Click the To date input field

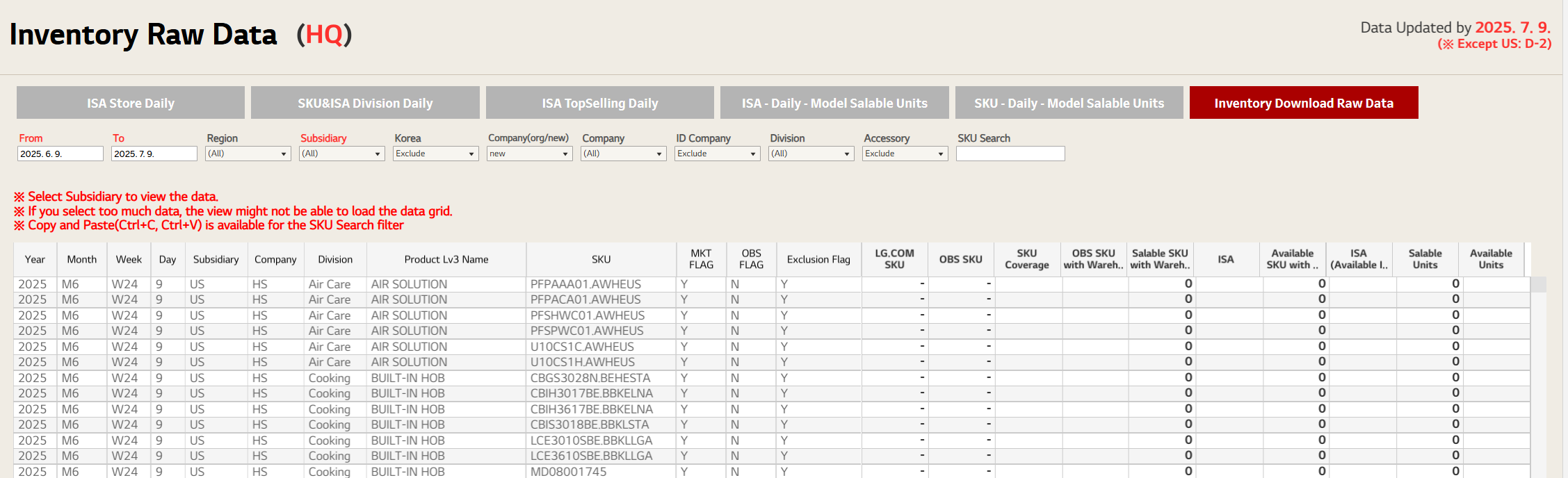[154, 154]
